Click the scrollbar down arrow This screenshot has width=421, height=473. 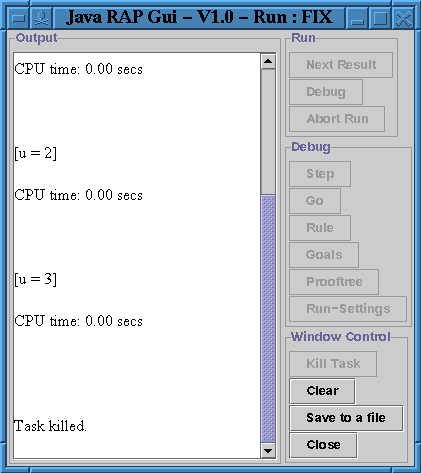(x=268, y=451)
